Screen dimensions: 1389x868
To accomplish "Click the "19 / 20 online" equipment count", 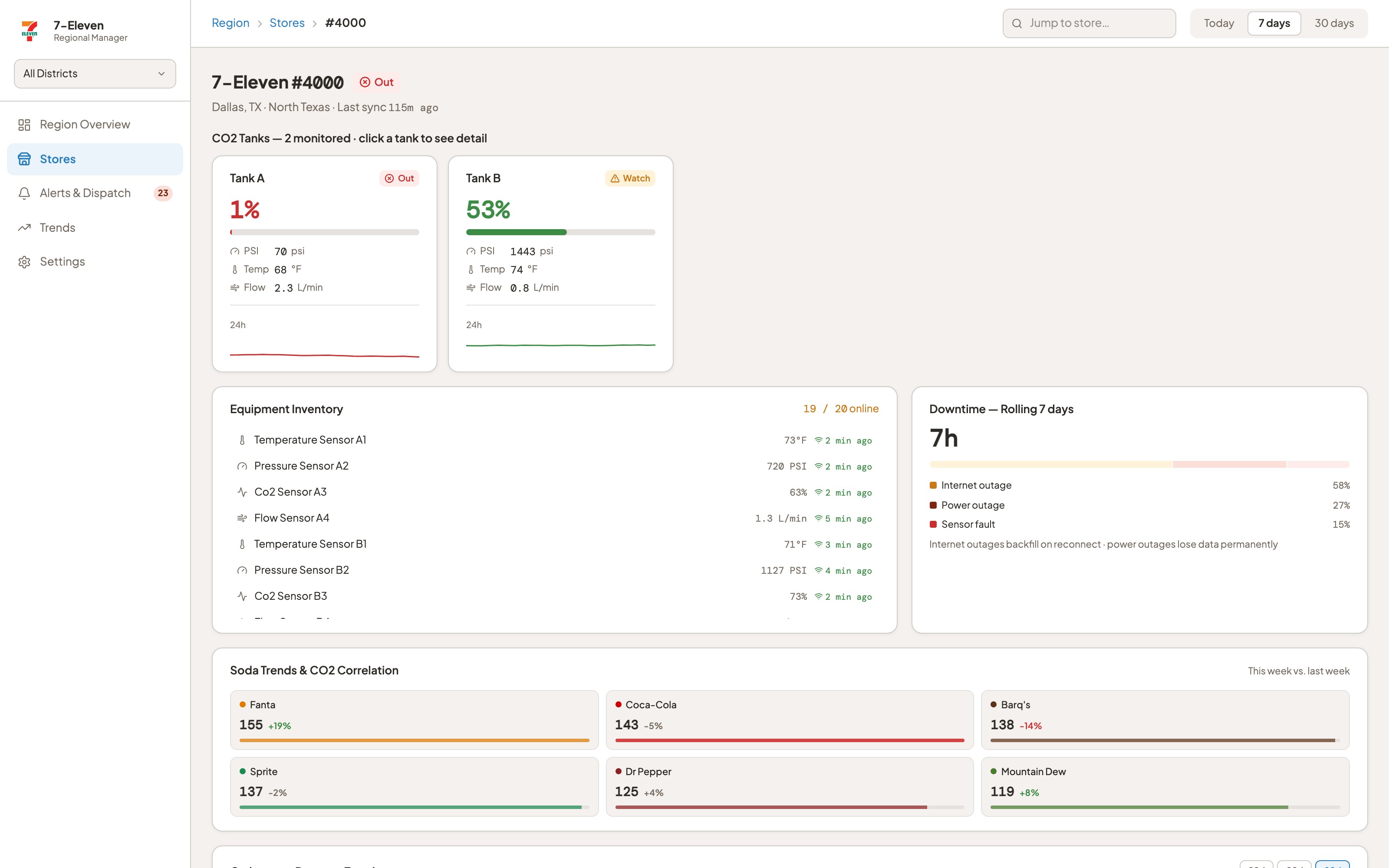I will click(841, 409).
